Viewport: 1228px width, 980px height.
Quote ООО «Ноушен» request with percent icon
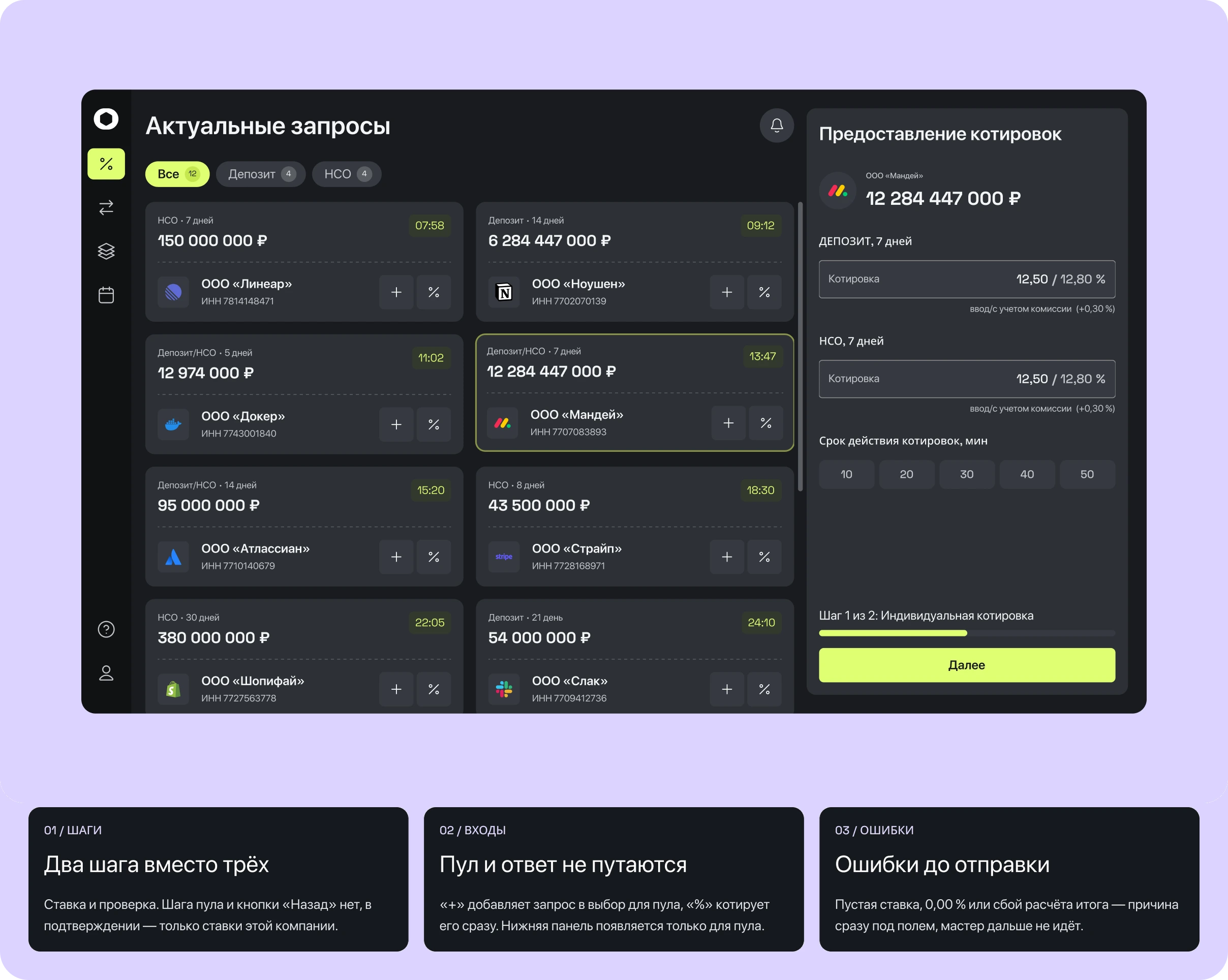point(764,292)
